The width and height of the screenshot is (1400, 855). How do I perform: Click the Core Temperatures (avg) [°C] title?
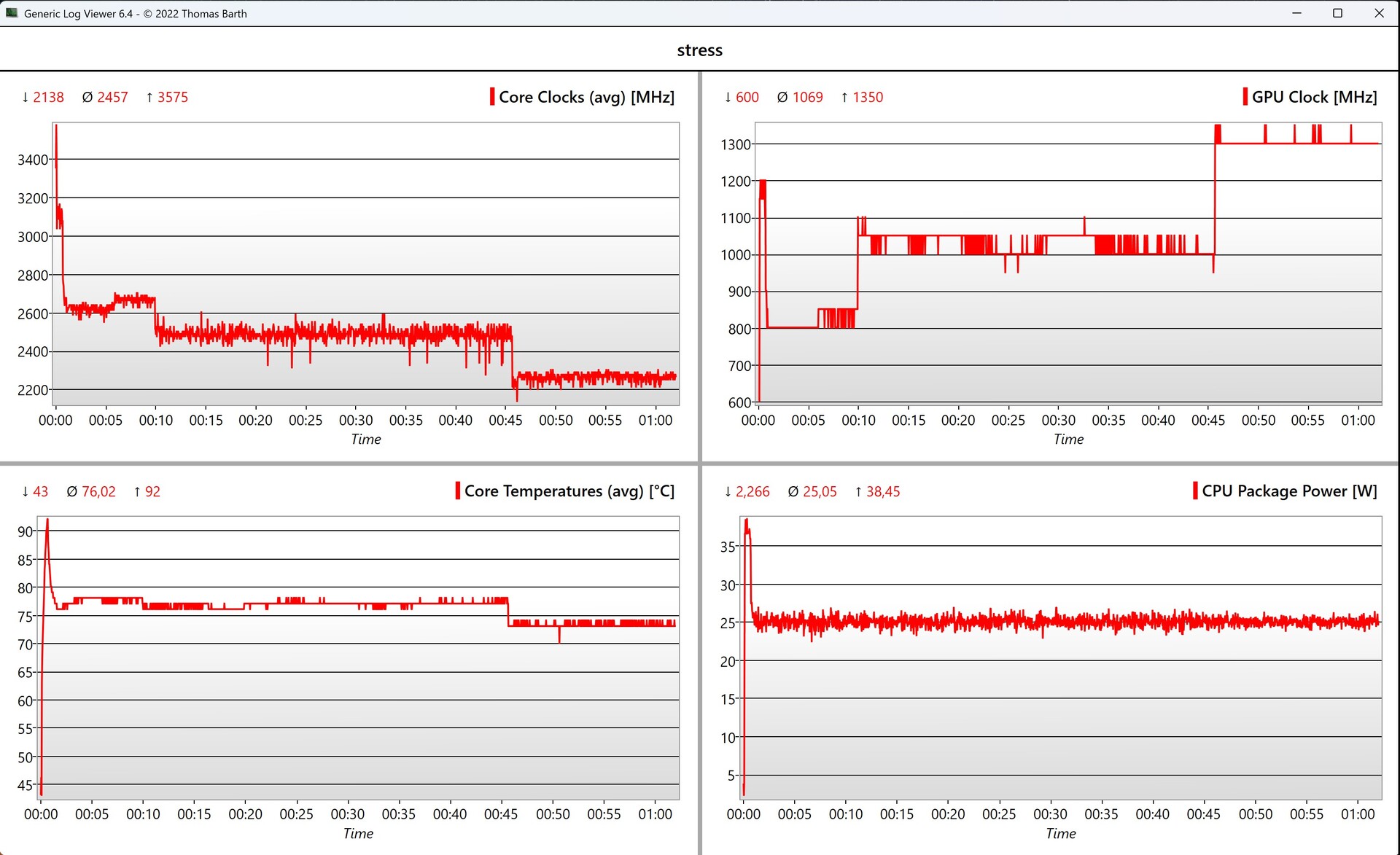(x=569, y=491)
